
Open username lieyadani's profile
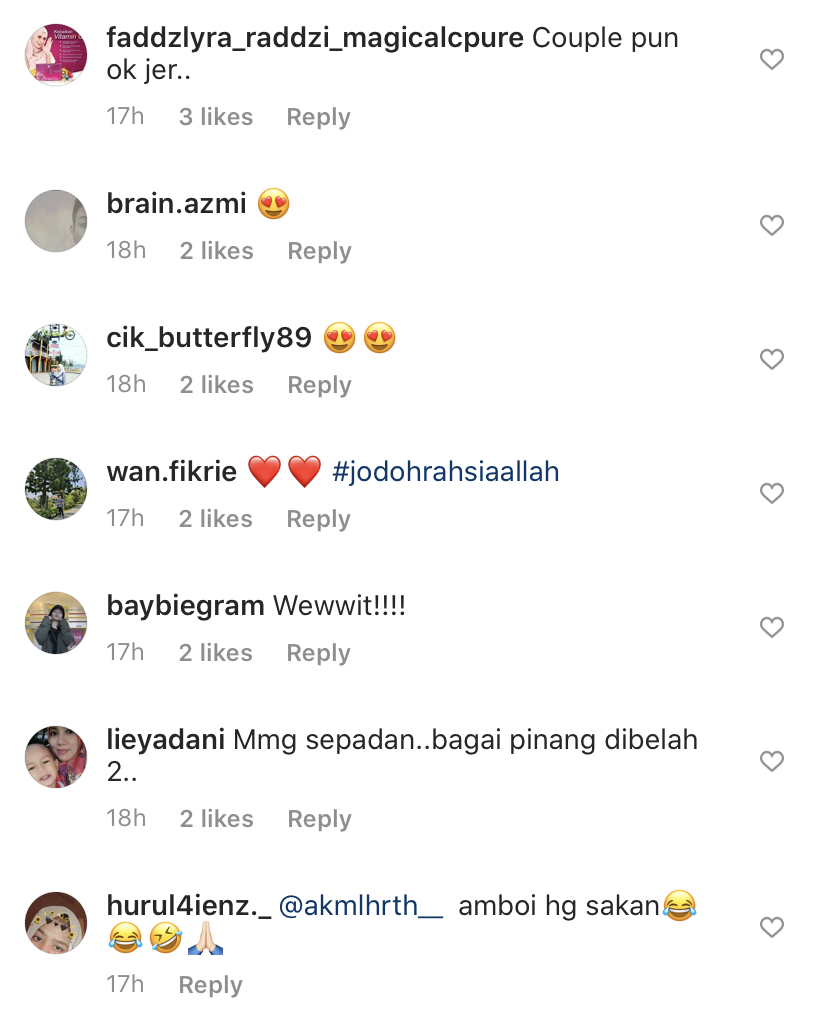[166, 740]
